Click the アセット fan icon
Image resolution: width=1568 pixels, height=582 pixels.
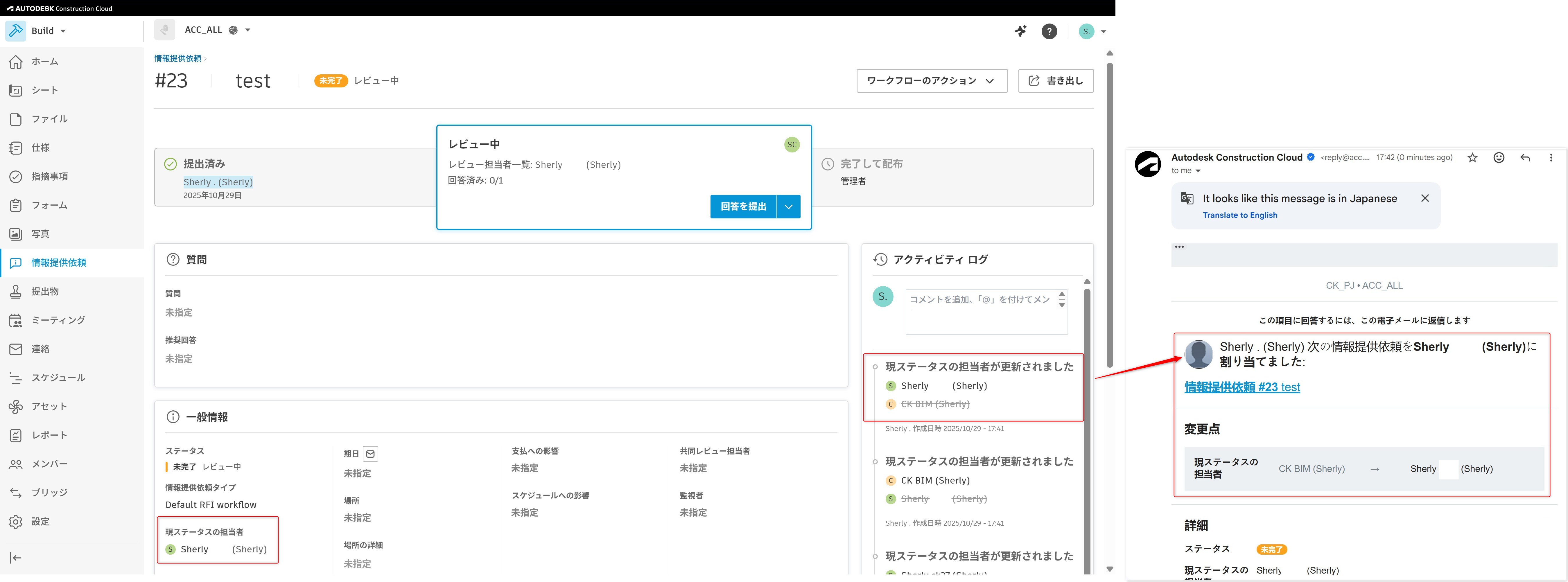click(16, 406)
